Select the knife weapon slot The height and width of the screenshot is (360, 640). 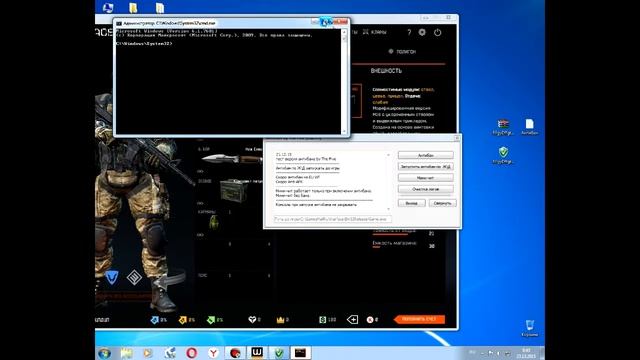[231, 158]
